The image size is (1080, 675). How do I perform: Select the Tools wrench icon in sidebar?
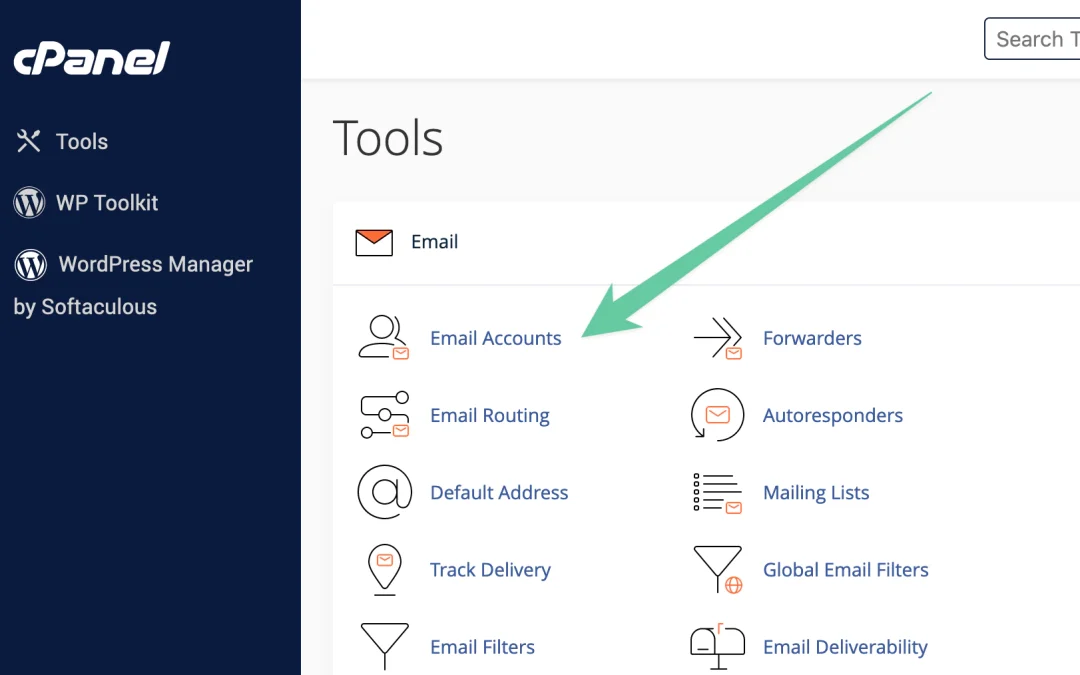coord(29,141)
